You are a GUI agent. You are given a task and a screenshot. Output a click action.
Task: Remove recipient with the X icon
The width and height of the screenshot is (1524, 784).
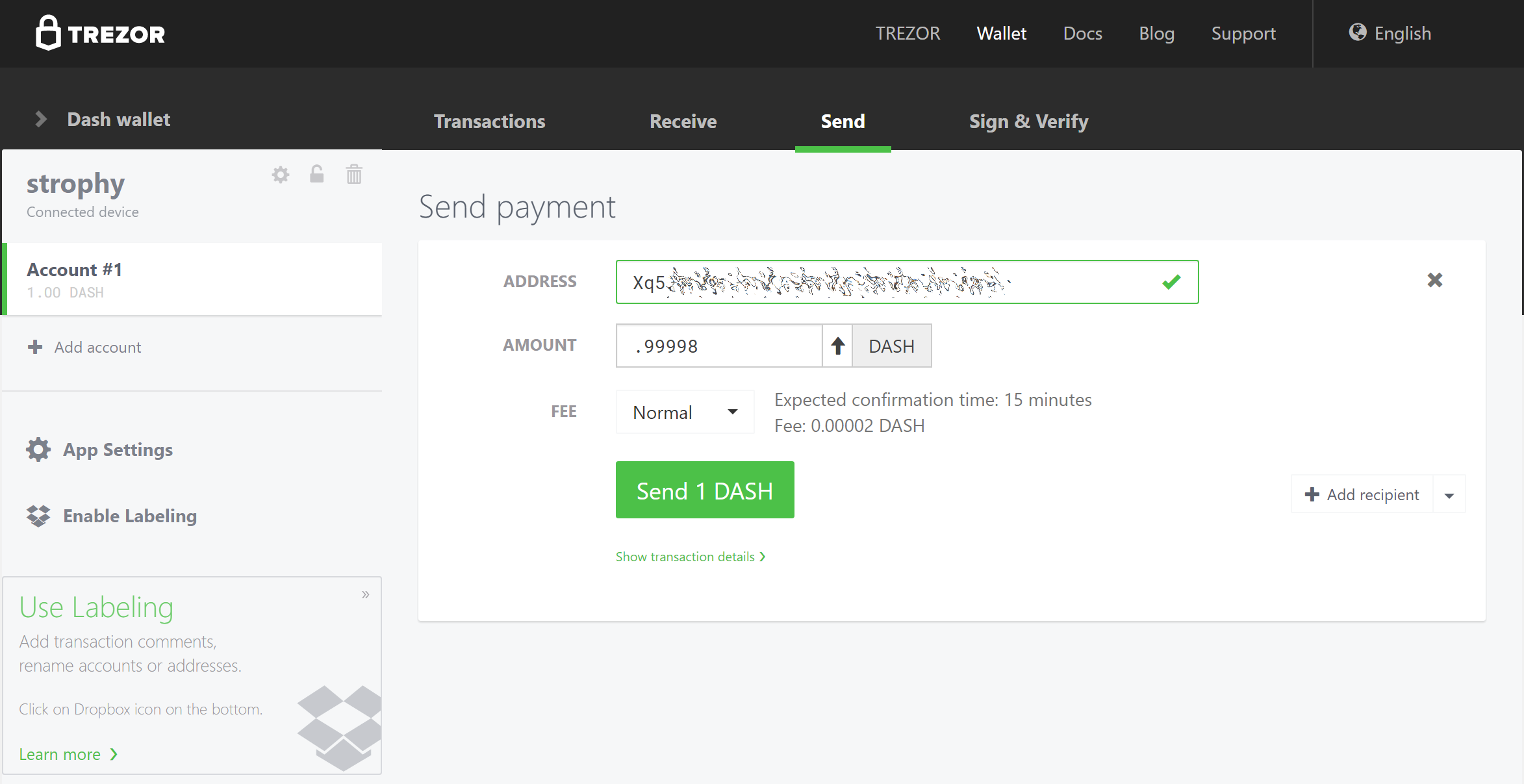click(1435, 280)
